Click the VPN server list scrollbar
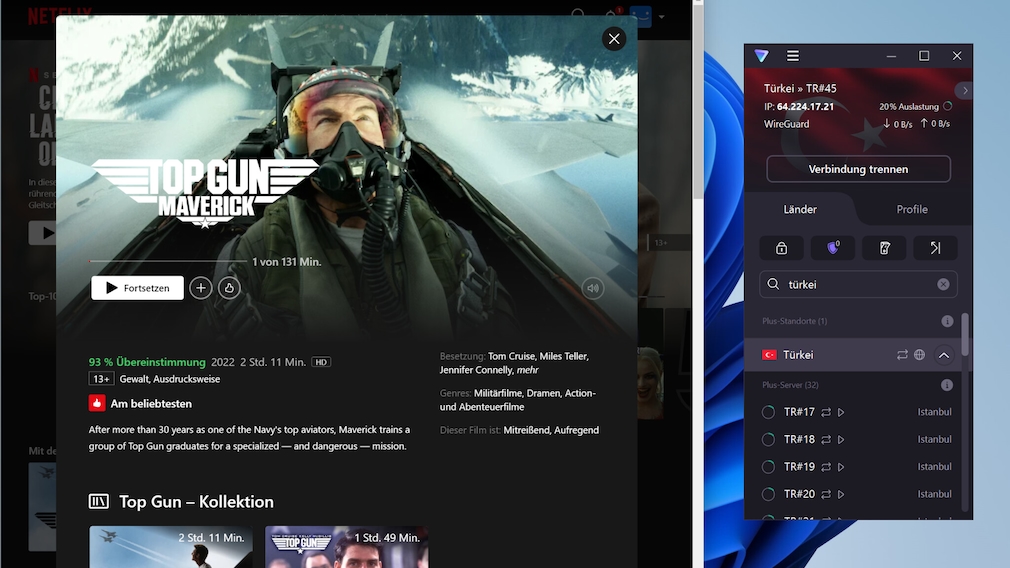This screenshot has height=568, width=1010. [965, 335]
